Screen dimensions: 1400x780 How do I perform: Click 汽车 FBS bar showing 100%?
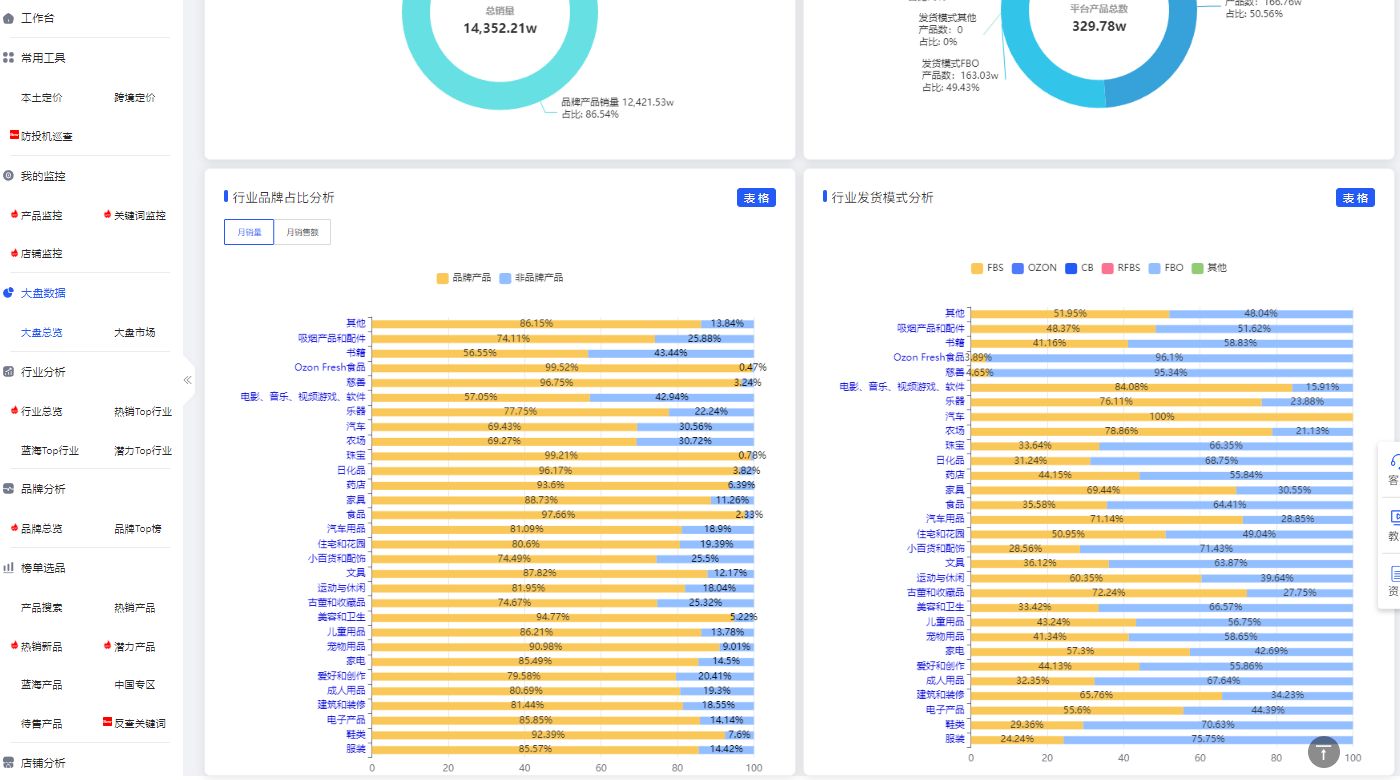point(1162,416)
